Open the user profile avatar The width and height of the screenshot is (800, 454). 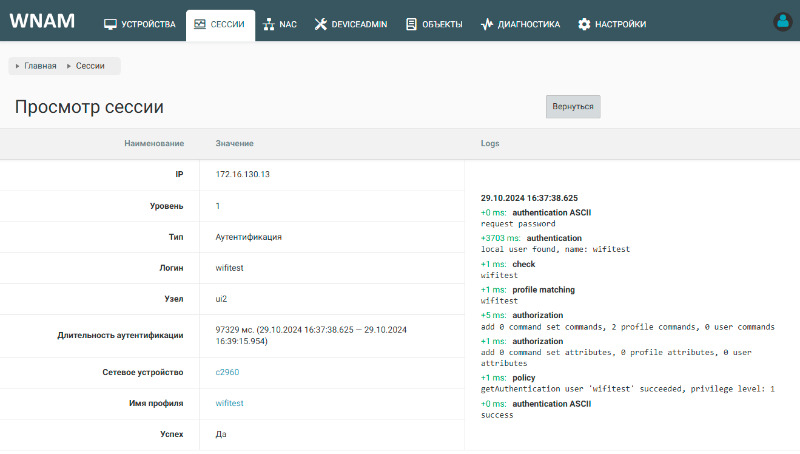[783, 21]
